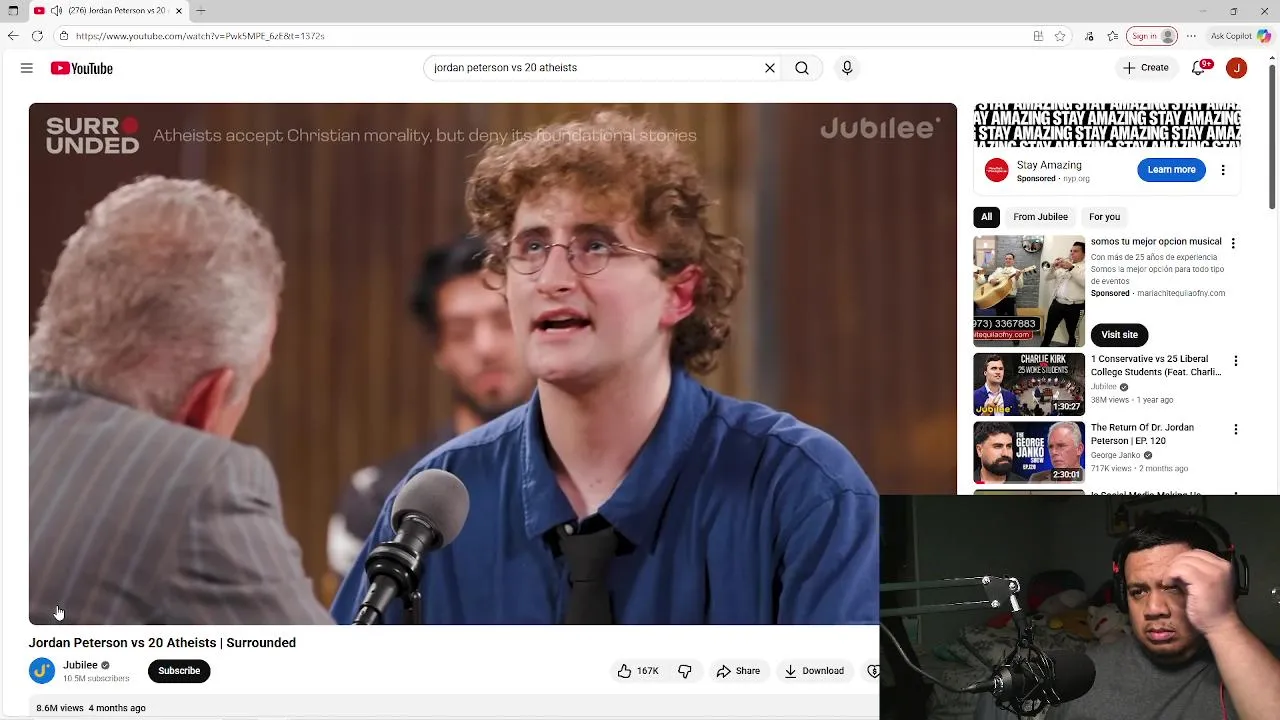Mute the tab via speaker icon
1280x720 pixels.
[57, 11]
